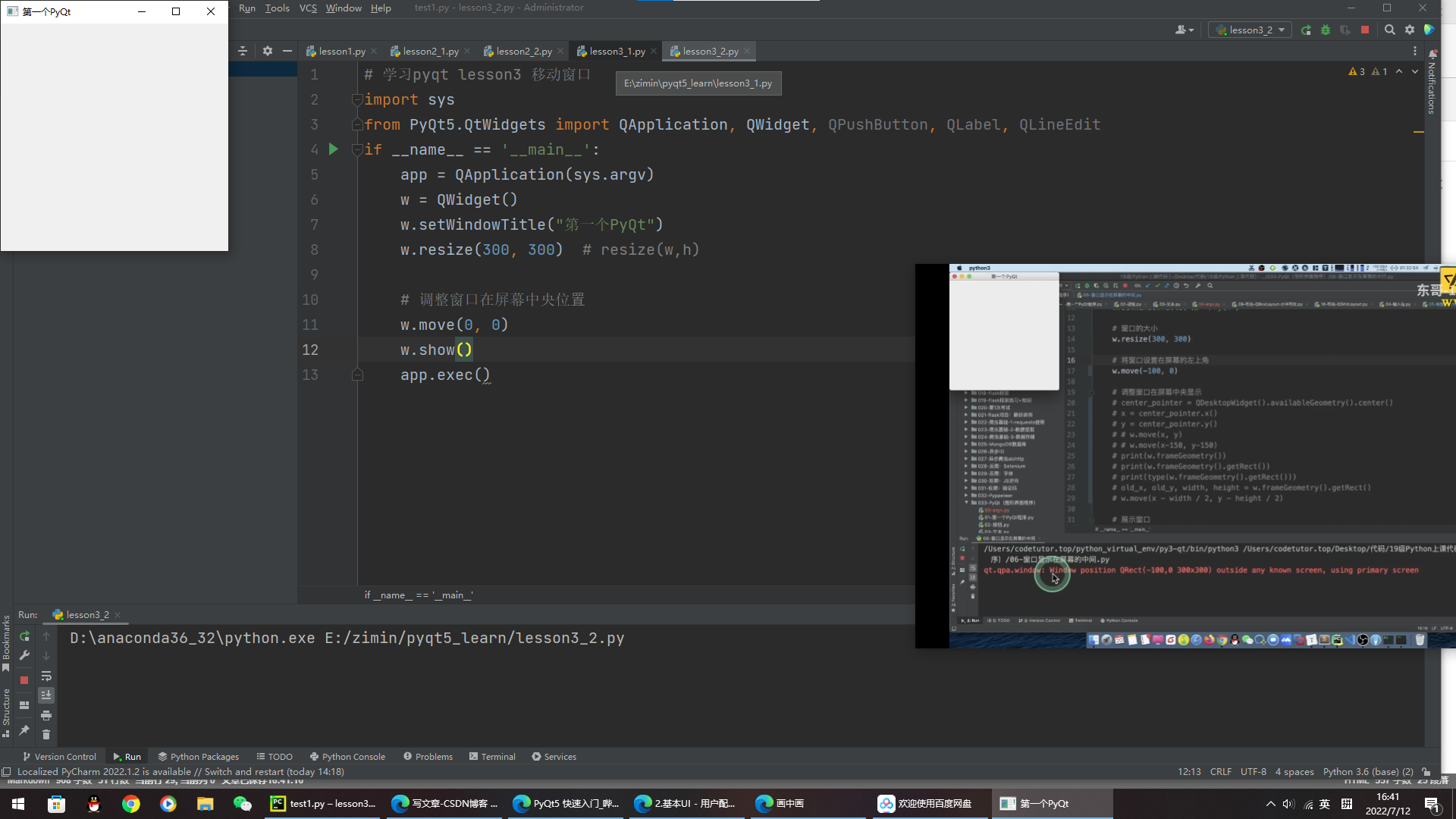Image resolution: width=1456 pixels, height=819 pixels.
Task: Disable scroll to end in console
Action: [46, 695]
